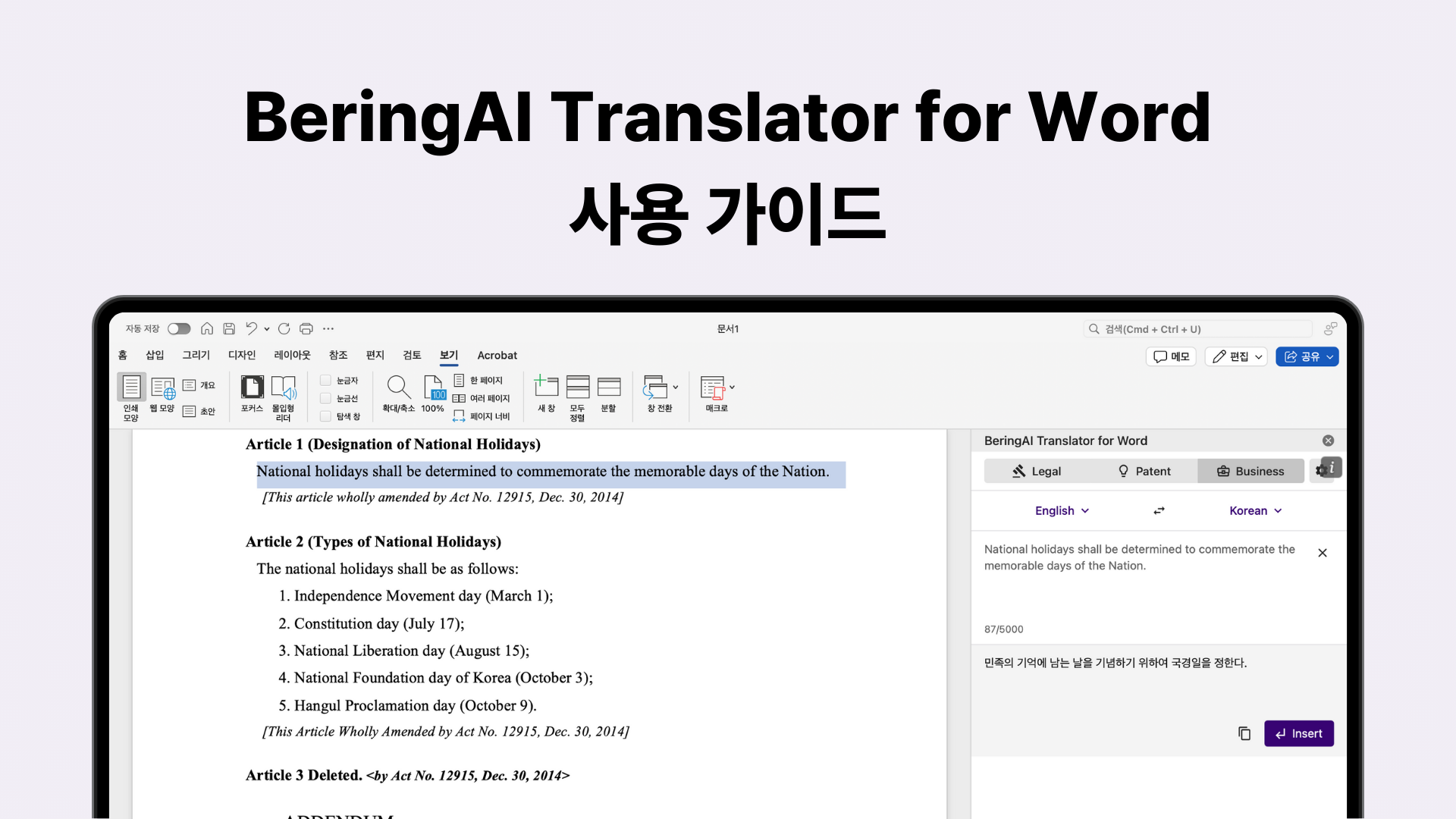Switch to 초안 draft view
Screen dimensions: 1456x819
pyautogui.click(x=199, y=411)
